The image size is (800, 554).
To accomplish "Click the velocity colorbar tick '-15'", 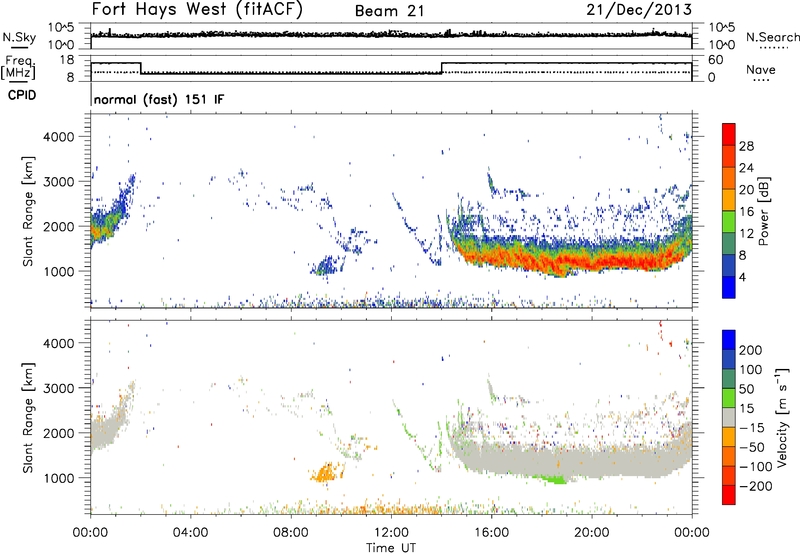I will 752,427.
